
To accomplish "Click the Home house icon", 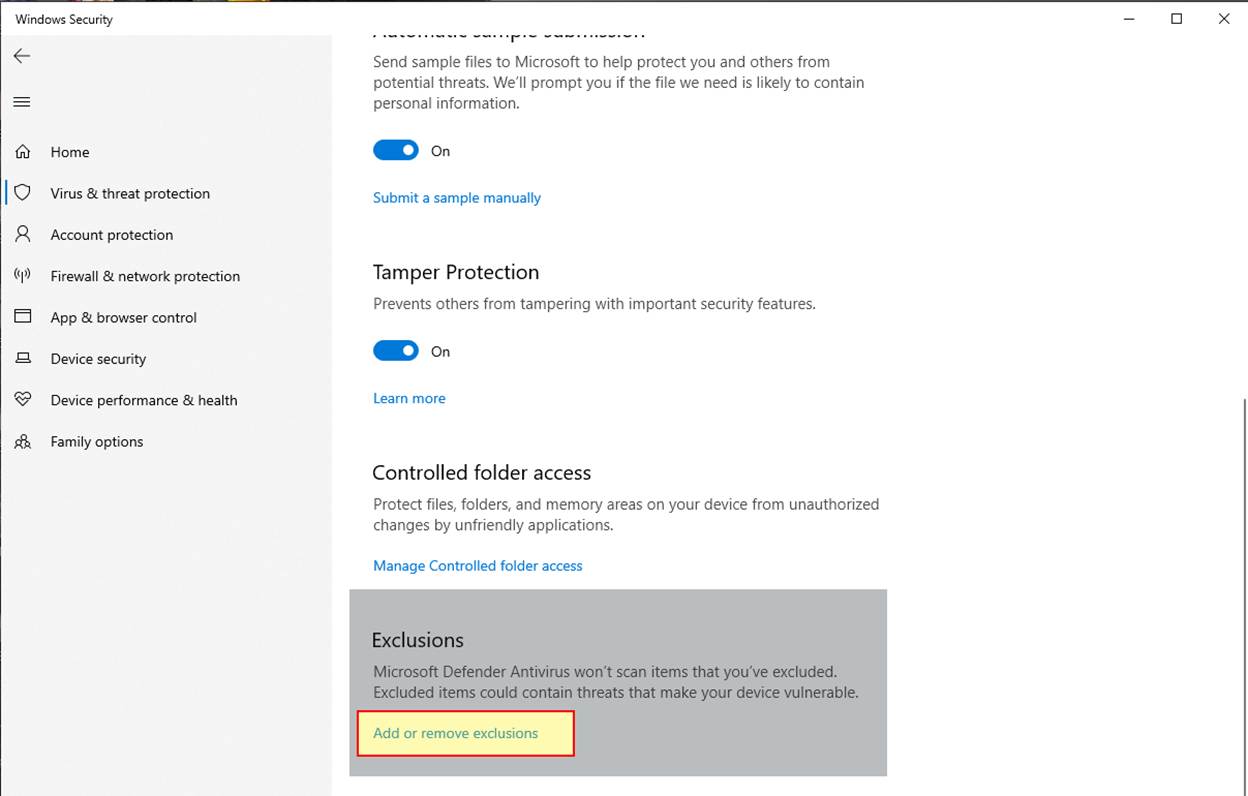I will click(22, 152).
